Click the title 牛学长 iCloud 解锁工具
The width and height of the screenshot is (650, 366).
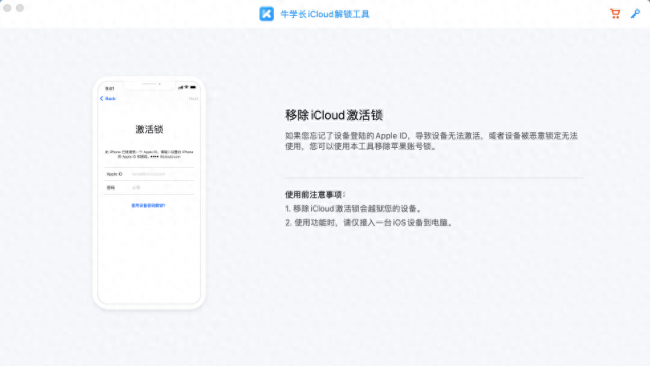[325, 14]
